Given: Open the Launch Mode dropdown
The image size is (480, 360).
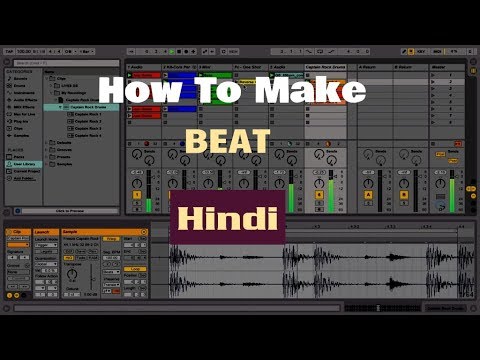Looking at the screenshot, I should (x=46, y=245).
